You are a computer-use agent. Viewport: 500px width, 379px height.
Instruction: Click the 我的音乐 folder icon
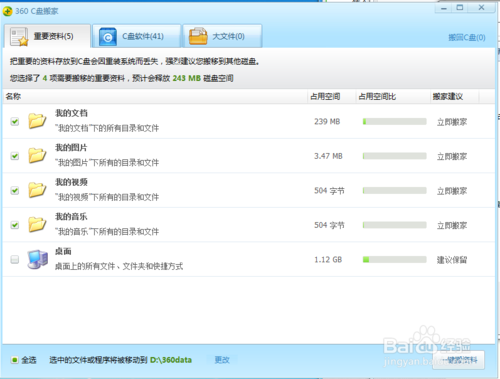[37, 224]
